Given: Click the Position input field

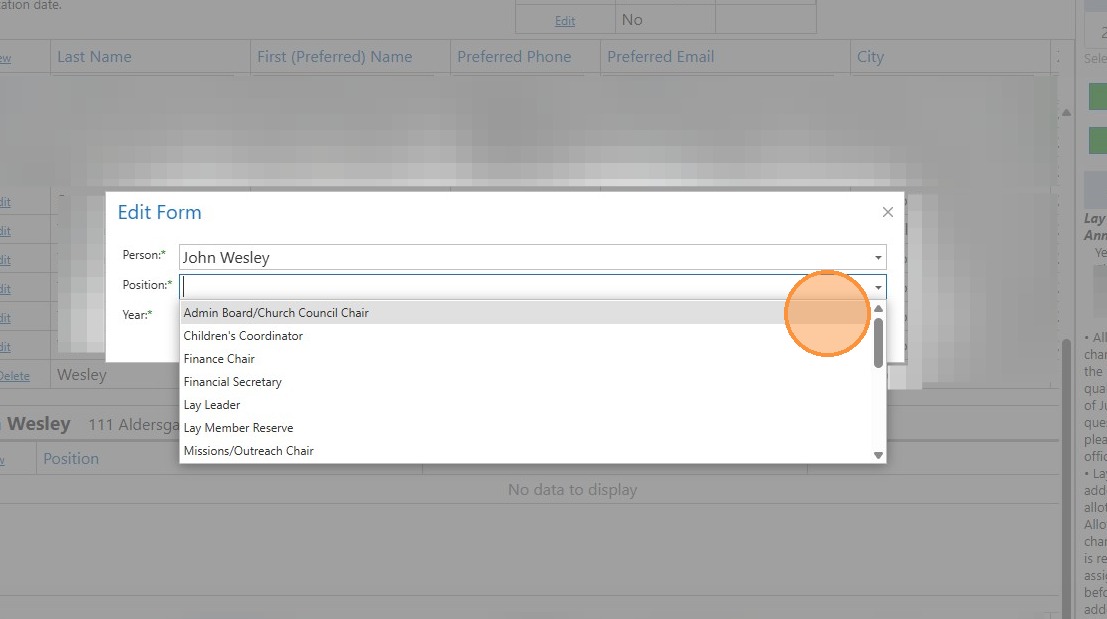Looking at the screenshot, I should click(x=525, y=287).
